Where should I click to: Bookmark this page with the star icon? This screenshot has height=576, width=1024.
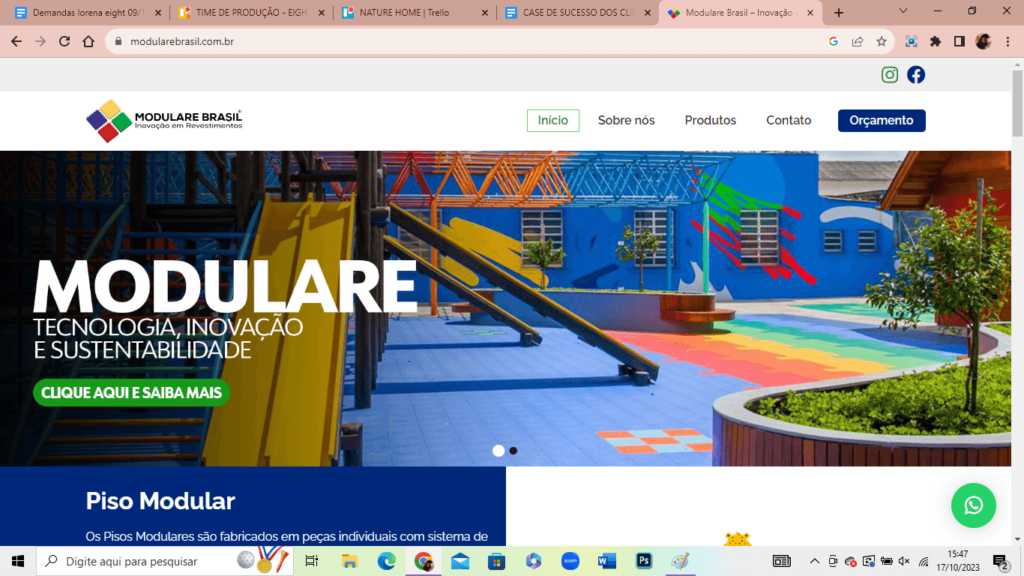882,41
